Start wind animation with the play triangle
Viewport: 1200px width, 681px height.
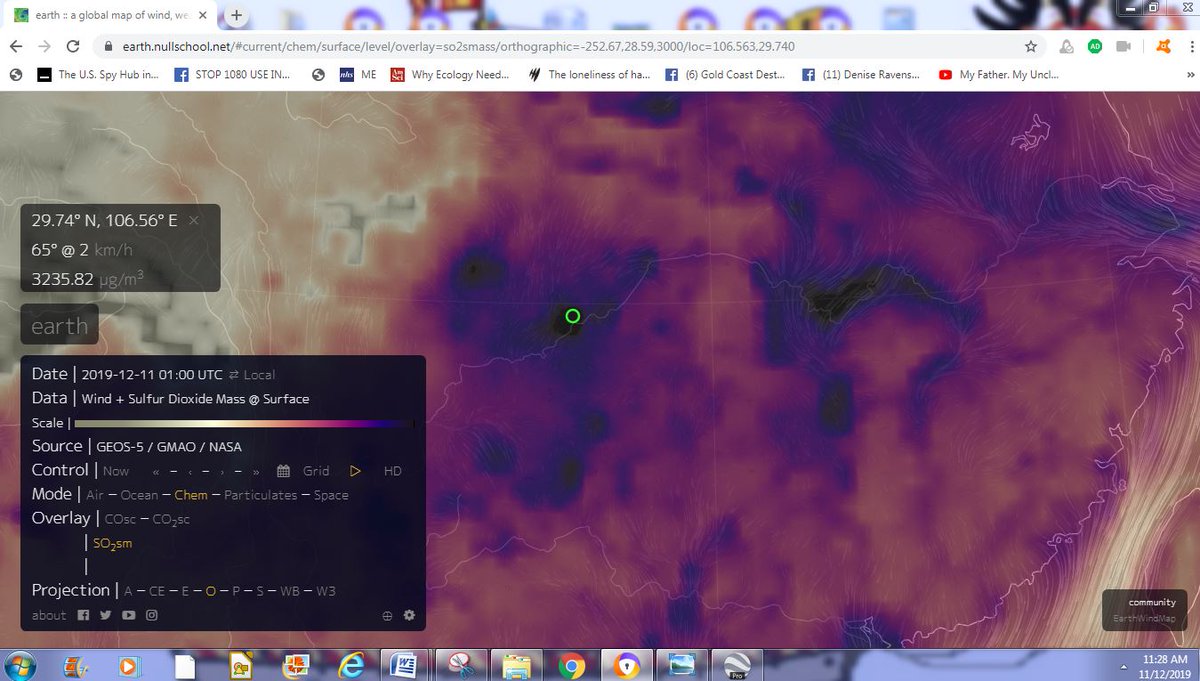[x=354, y=471]
